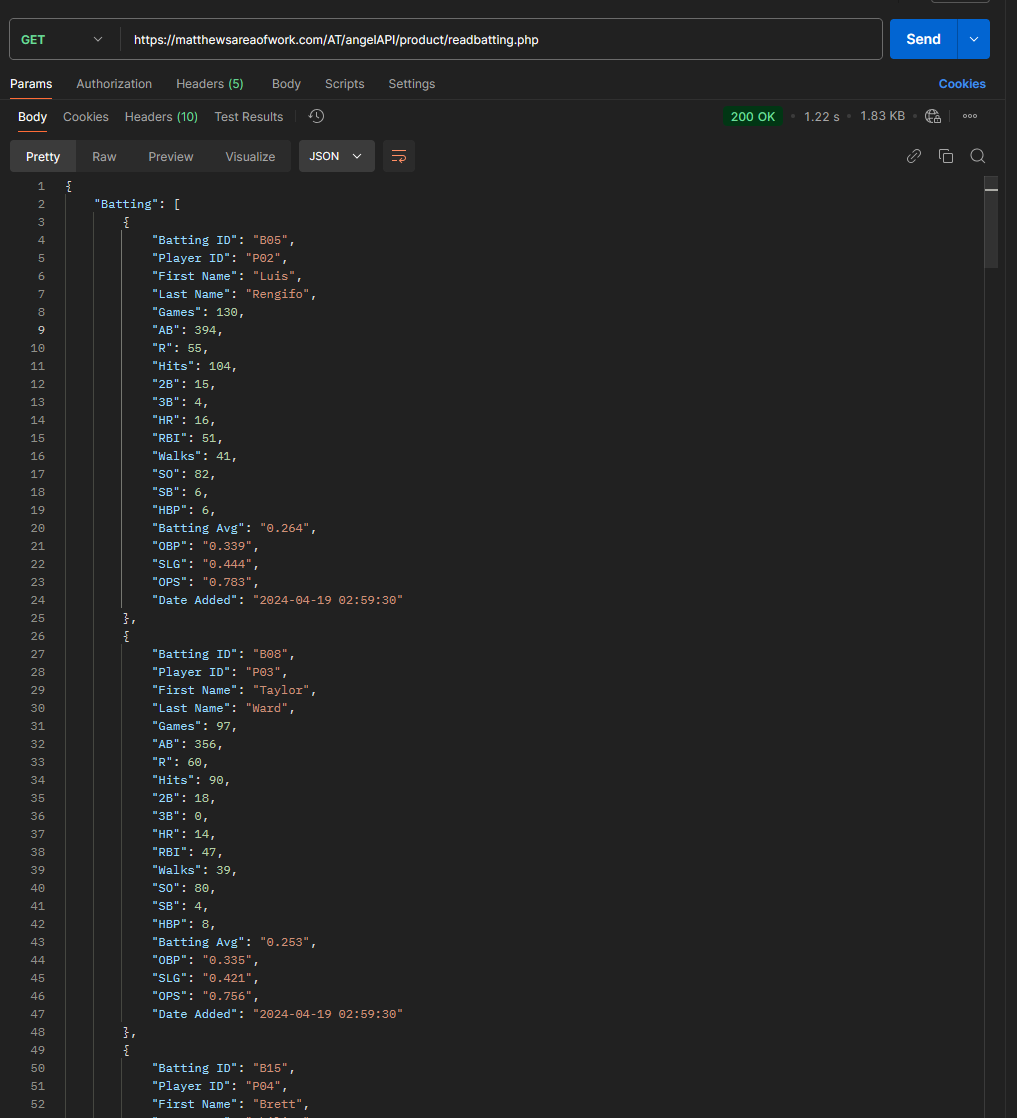Image resolution: width=1017 pixels, height=1118 pixels.
Task: Toggle line wrap icon button
Action: [399, 156]
